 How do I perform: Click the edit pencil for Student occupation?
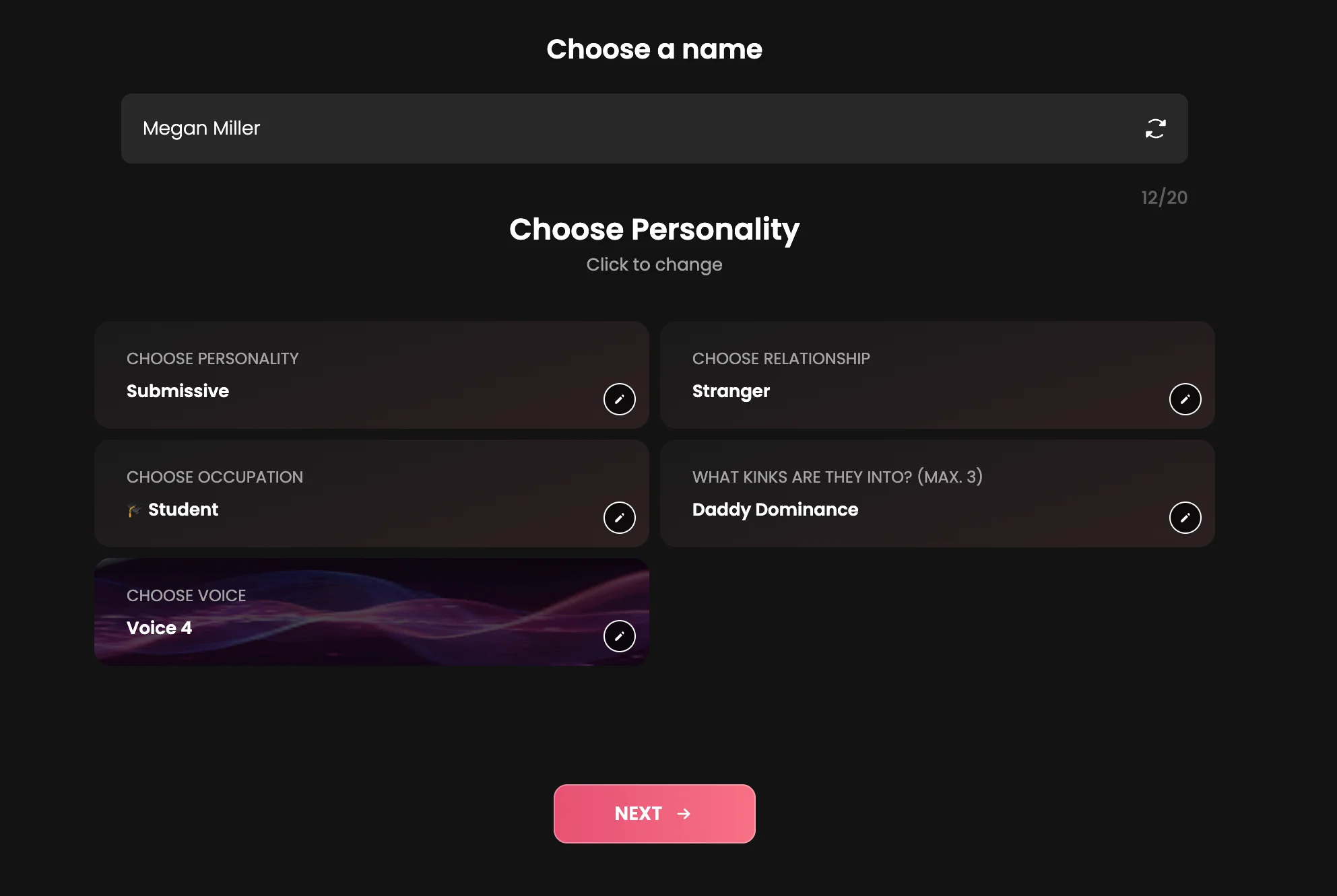[x=619, y=518]
